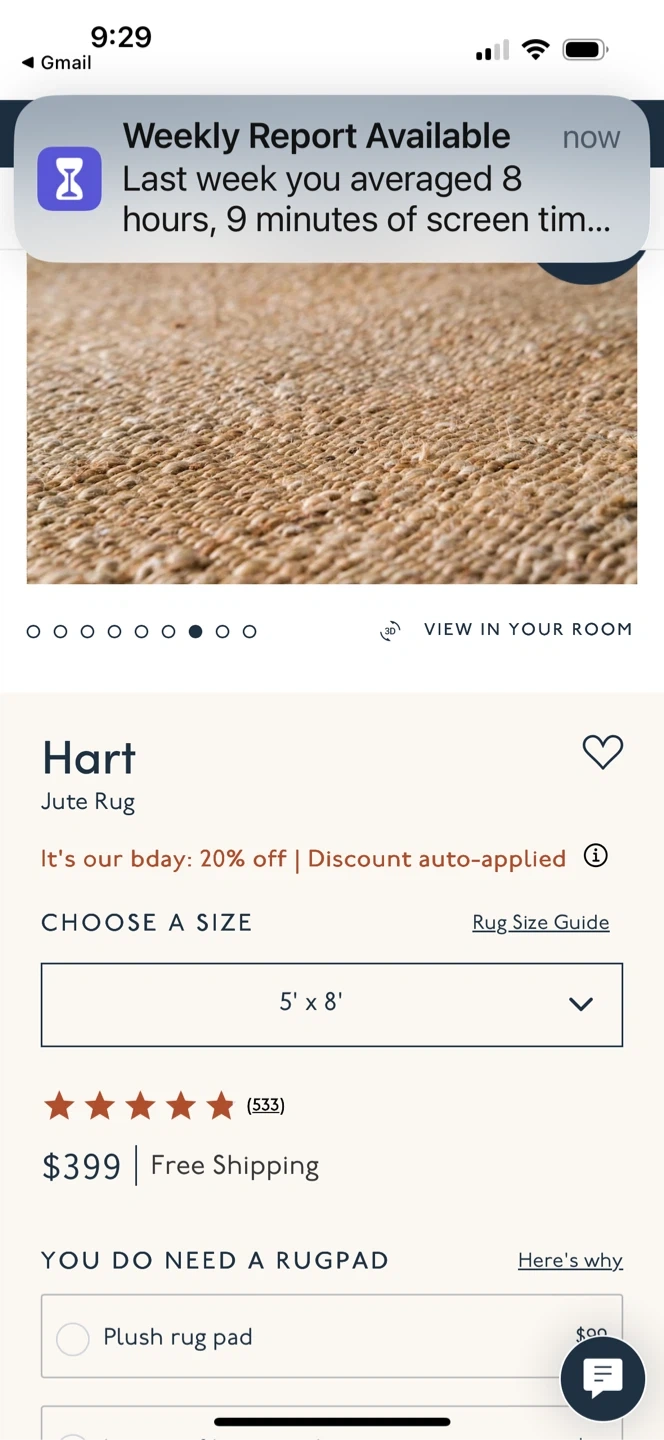Viewport: 664px width, 1440px height.
Task: Tap the five-star rating stars
Action: [139, 1106]
